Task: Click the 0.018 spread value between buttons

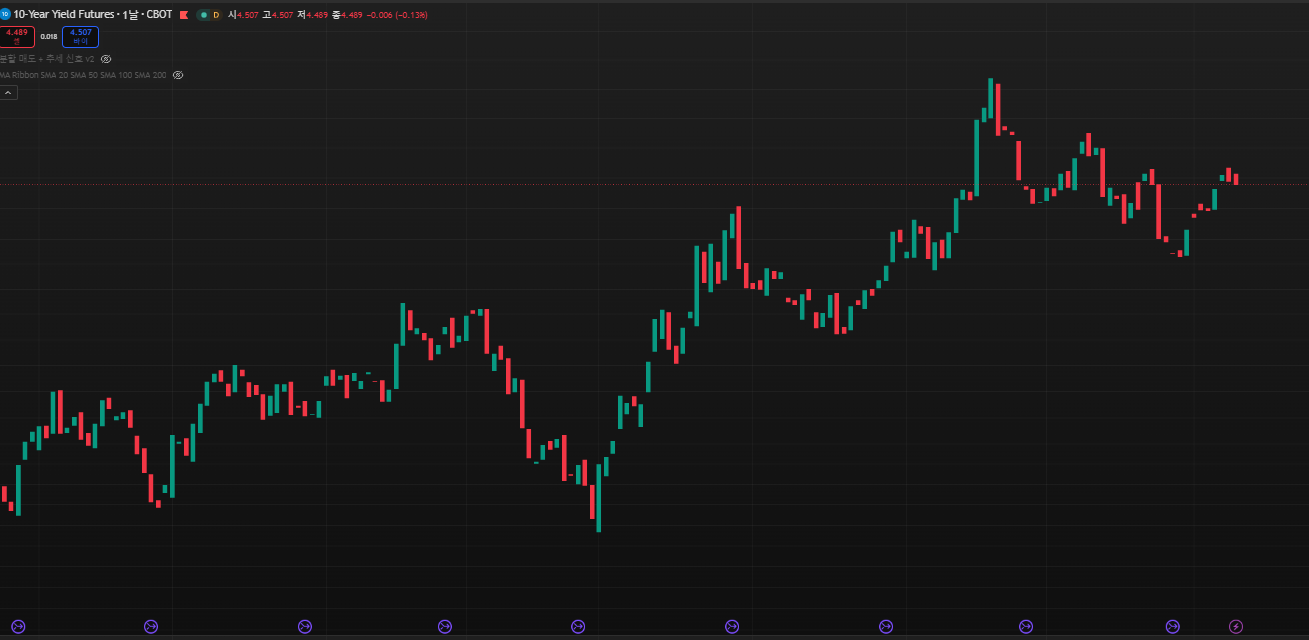Action: coord(48,37)
